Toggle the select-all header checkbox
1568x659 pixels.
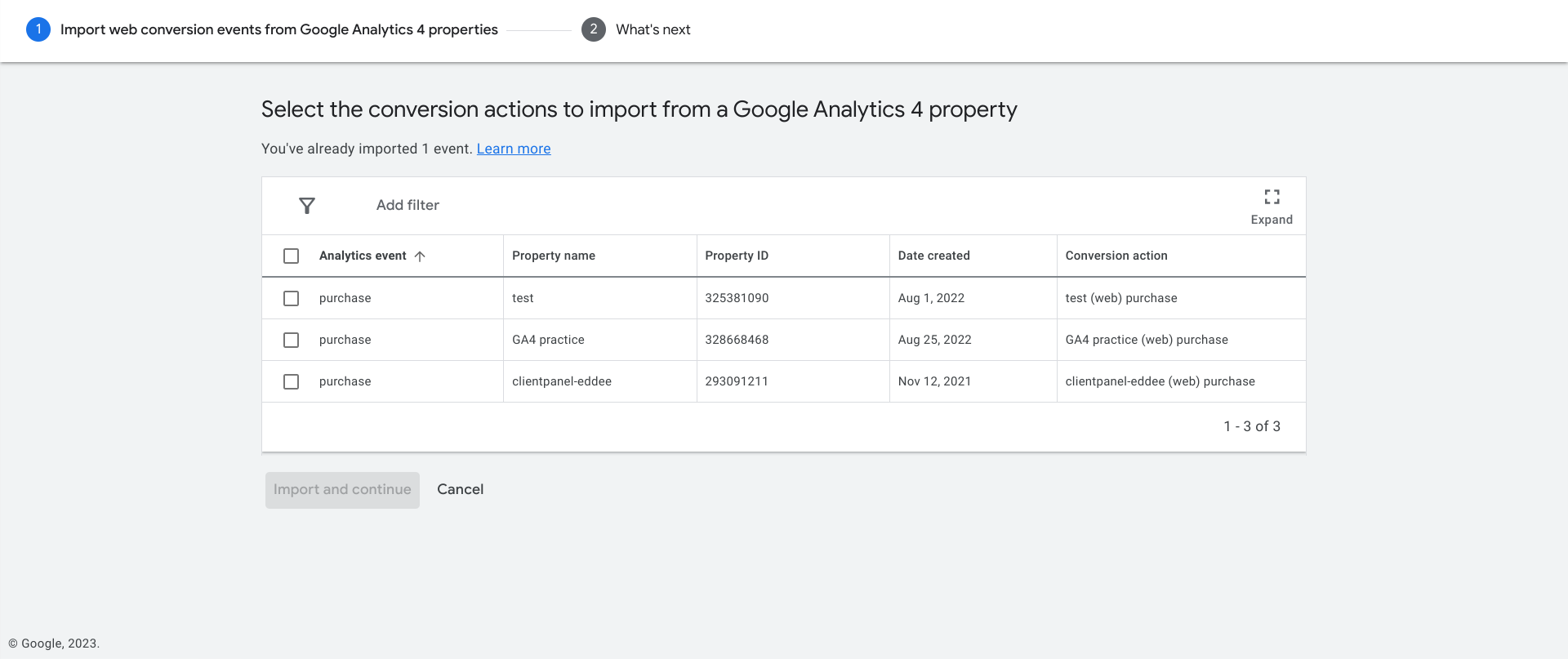pyautogui.click(x=291, y=256)
